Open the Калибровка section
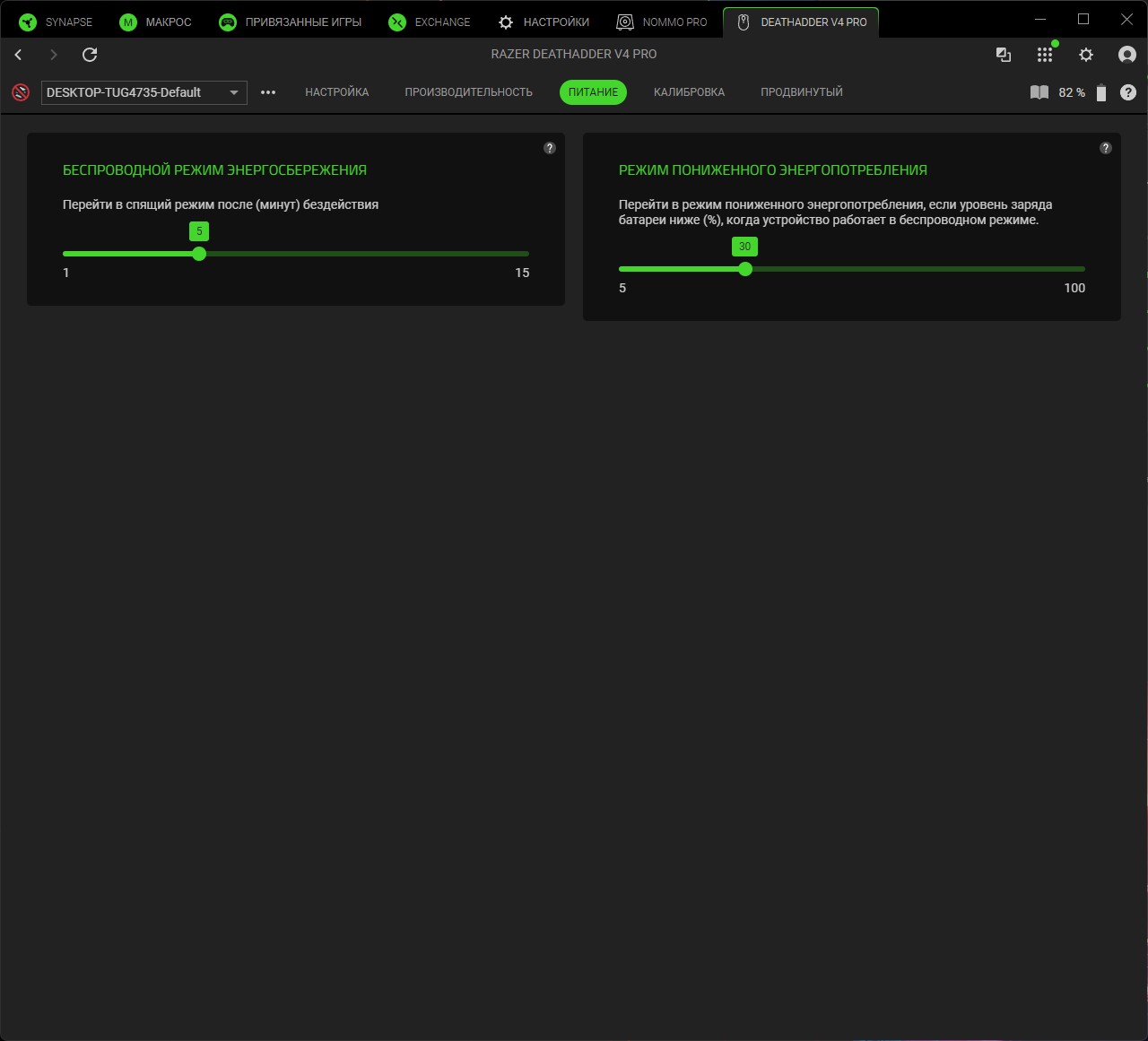This screenshot has width=1148, height=1041. point(689,92)
